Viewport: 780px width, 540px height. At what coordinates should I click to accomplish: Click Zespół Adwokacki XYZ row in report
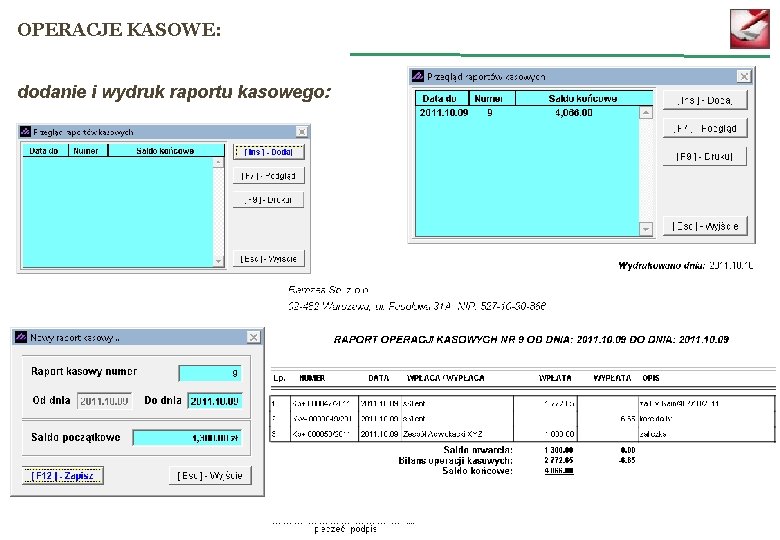pos(522,434)
